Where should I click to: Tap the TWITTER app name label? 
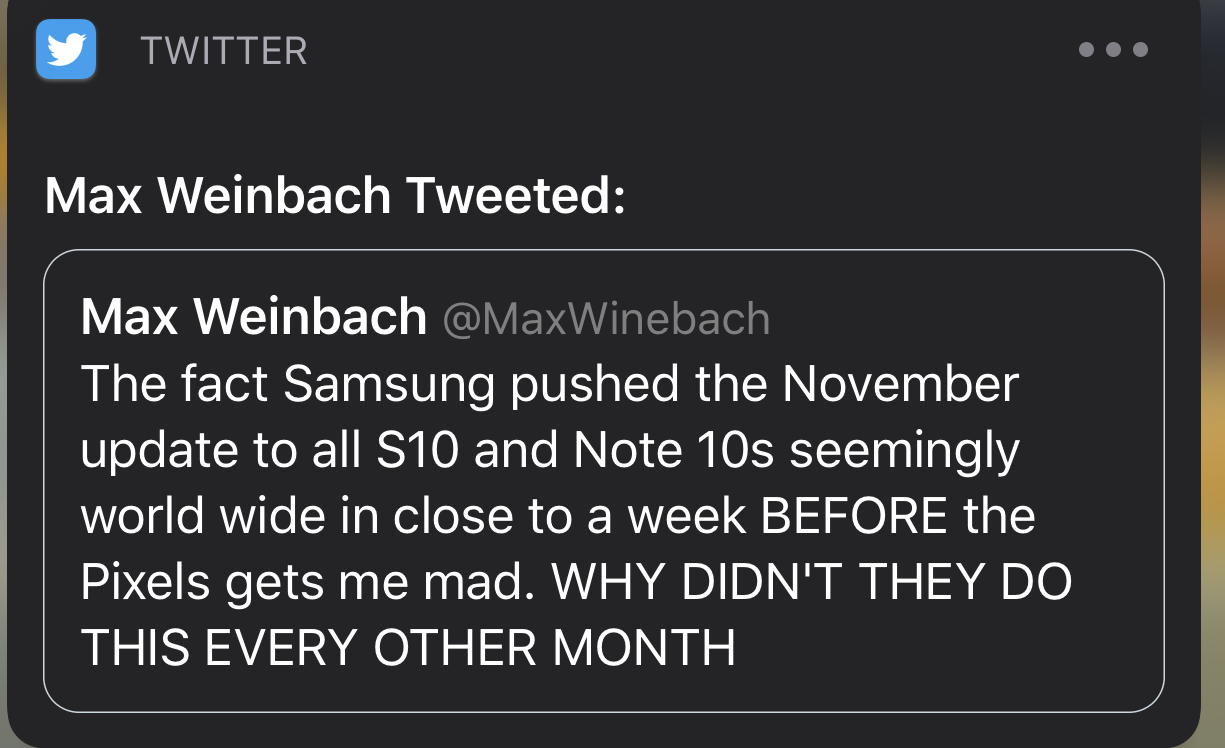pyautogui.click(x=224, y=51)
